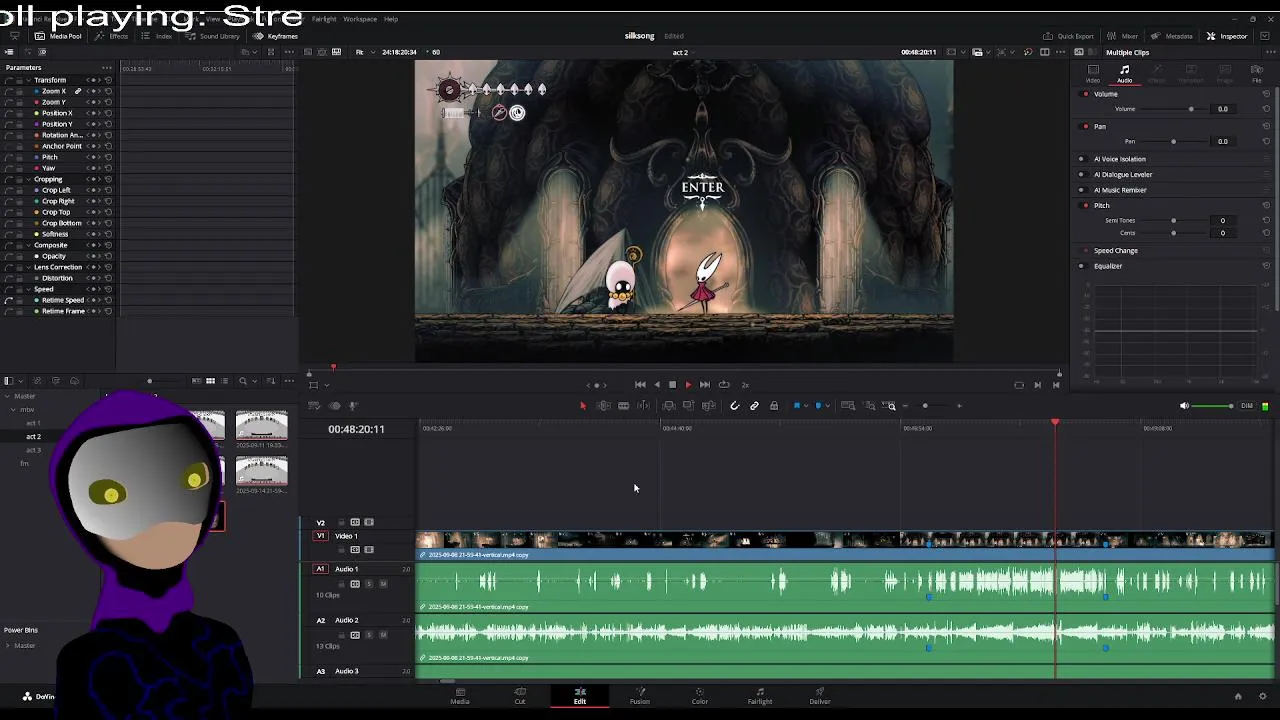Collapse the Composite parameter group
Viewport: 1280px width, 720px height.
click(29, 245)
